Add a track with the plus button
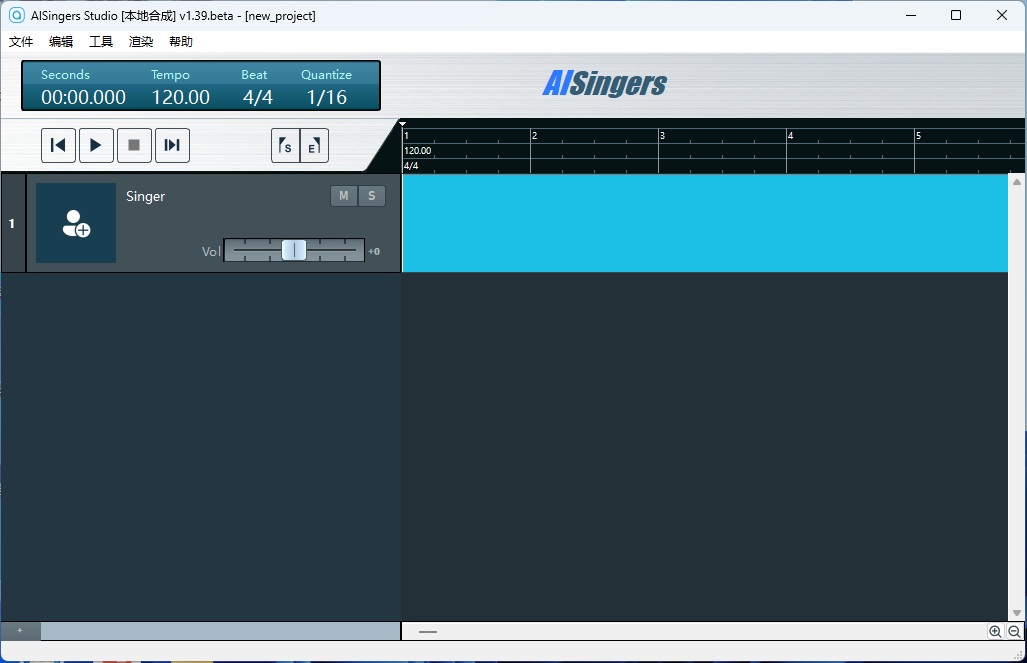1027x663 pixels. 20,631
